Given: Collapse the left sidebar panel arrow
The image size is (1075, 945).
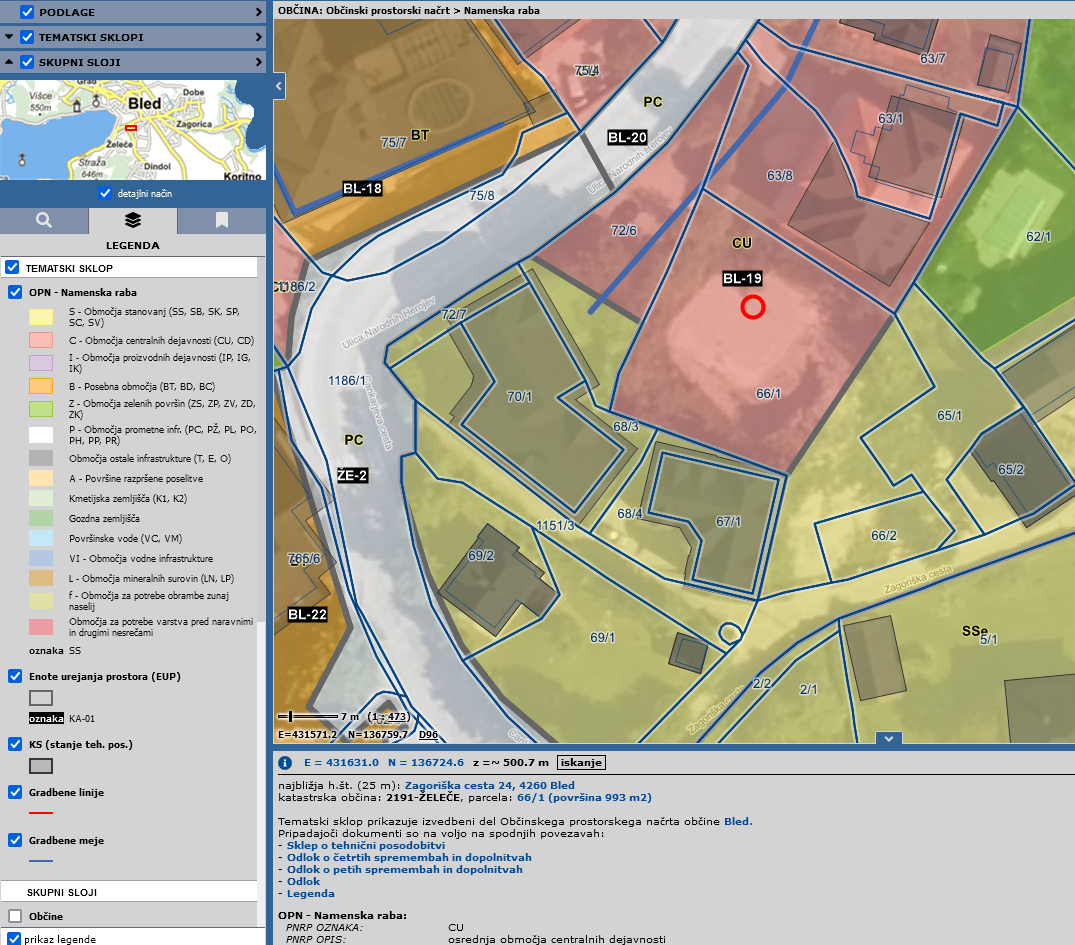Looking at the screenshot, I should pos(279,86).
